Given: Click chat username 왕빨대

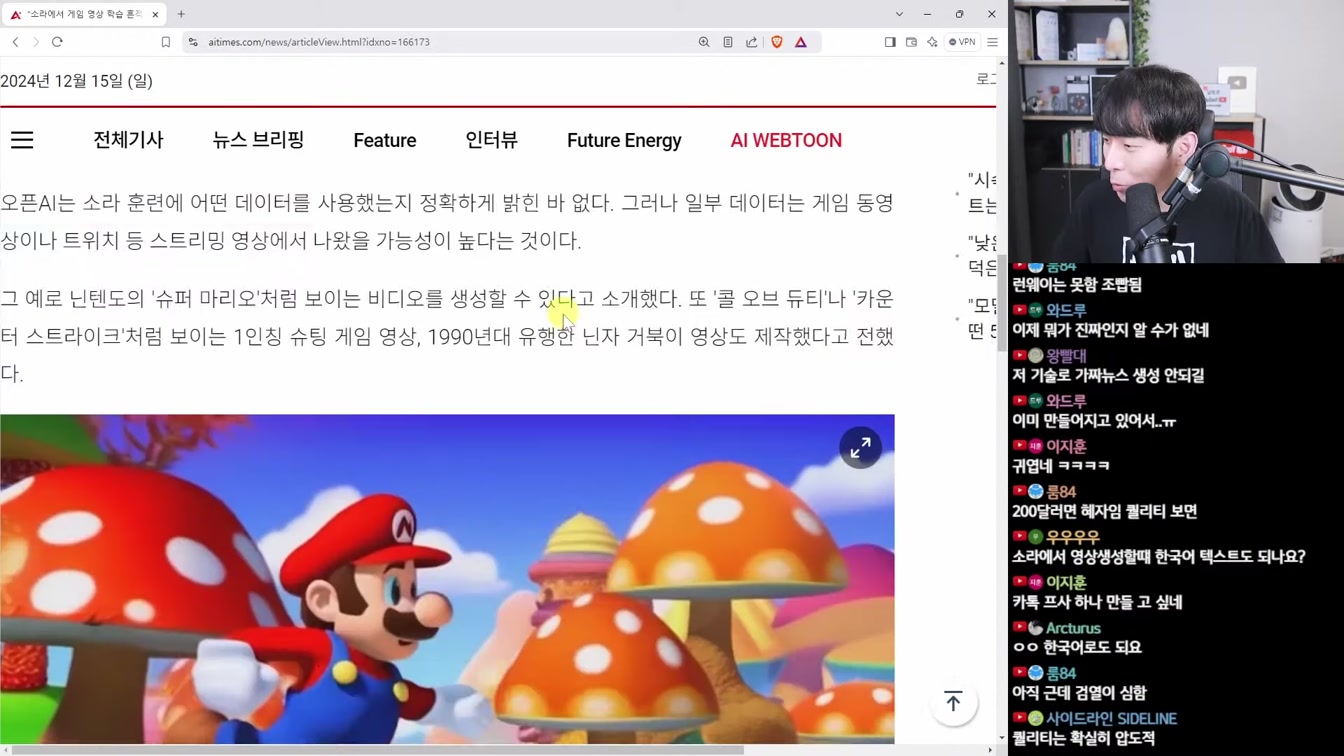Looking at the screenshot, I should [x=1066, y=355].
